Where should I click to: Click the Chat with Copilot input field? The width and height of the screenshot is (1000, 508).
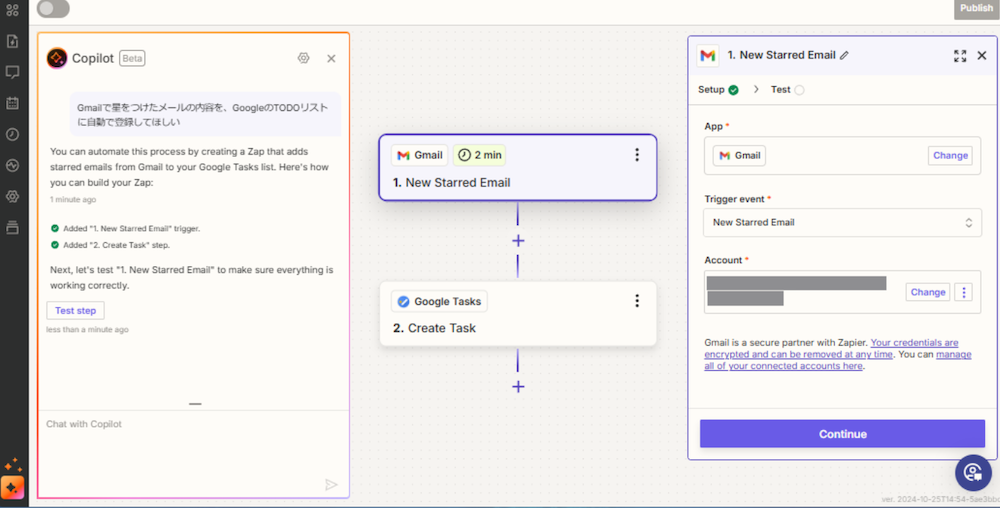tap(193, 453)
